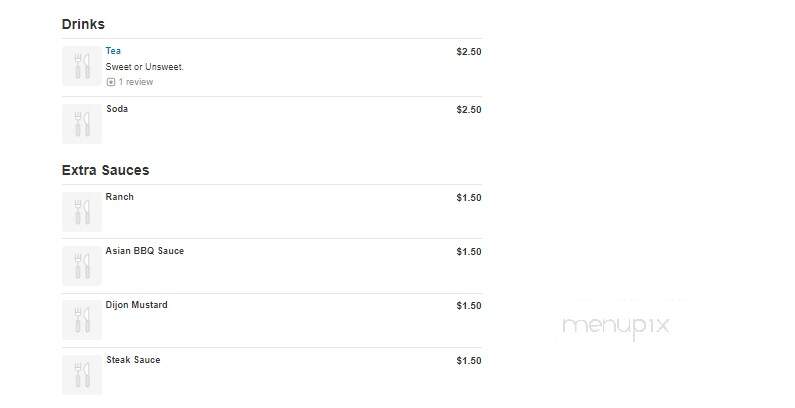The height and width of the screenshot is (408, 795).
Task: Open the 1 review link under Tea
Action: click(135, 82)
